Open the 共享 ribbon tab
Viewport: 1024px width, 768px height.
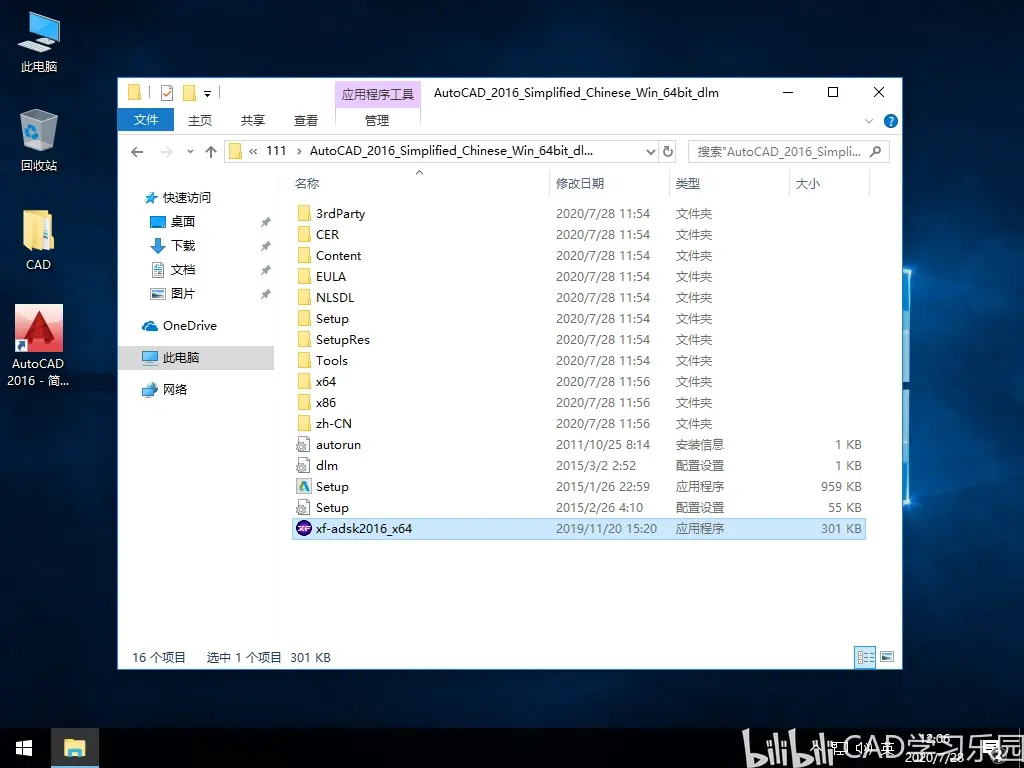pyautogui.click(x=253, y=120)
